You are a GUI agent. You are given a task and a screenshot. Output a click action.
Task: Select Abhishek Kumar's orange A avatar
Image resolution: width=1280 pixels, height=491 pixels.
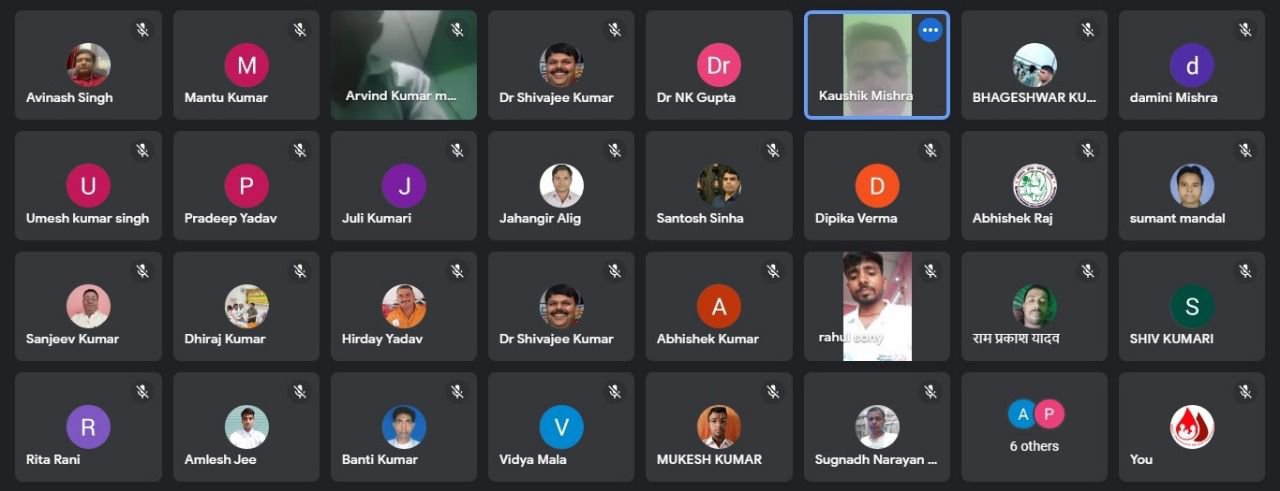(x=719, y=307)
